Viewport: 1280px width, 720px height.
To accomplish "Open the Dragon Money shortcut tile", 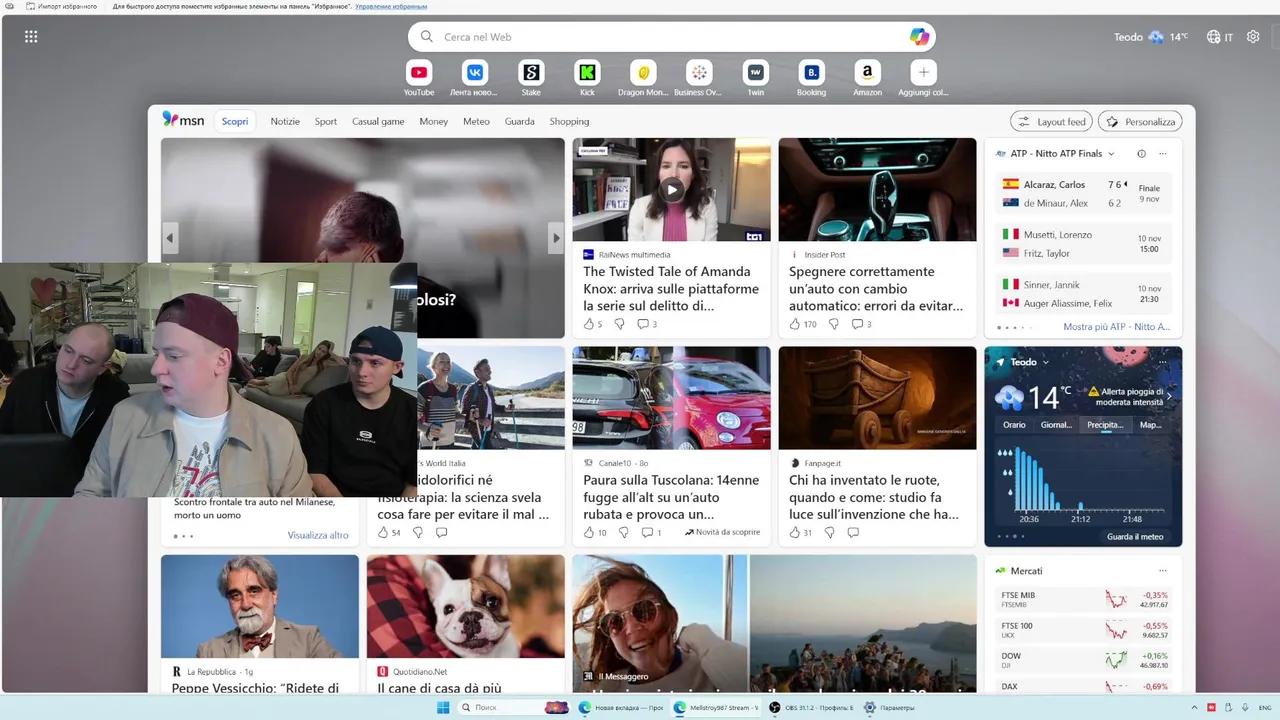I will (x=643, y=78).
